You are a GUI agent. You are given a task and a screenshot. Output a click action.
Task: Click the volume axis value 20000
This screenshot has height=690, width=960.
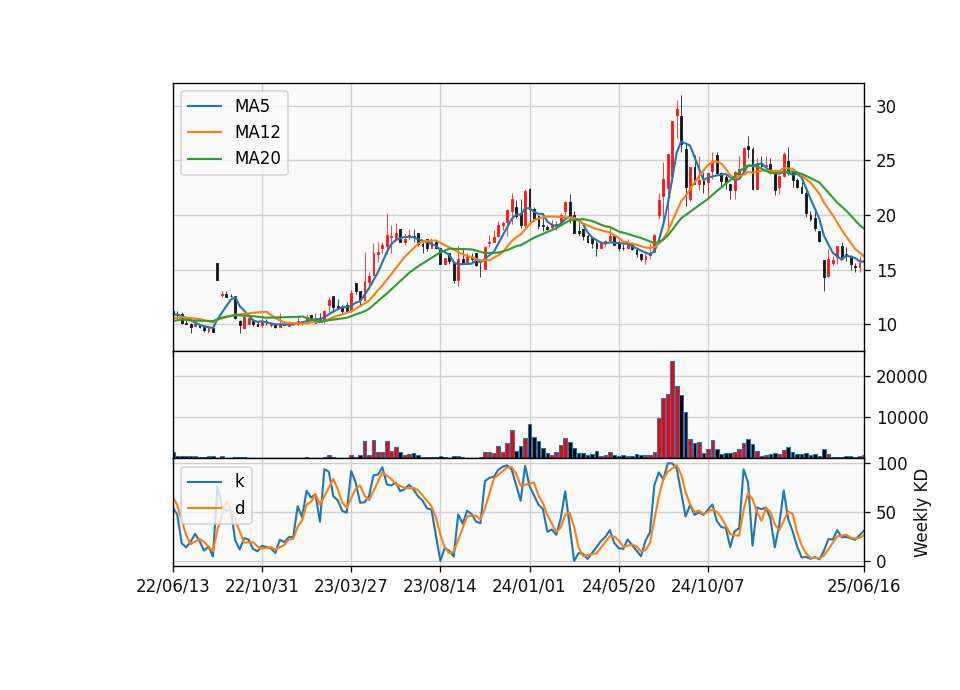[x=902, y=377]
